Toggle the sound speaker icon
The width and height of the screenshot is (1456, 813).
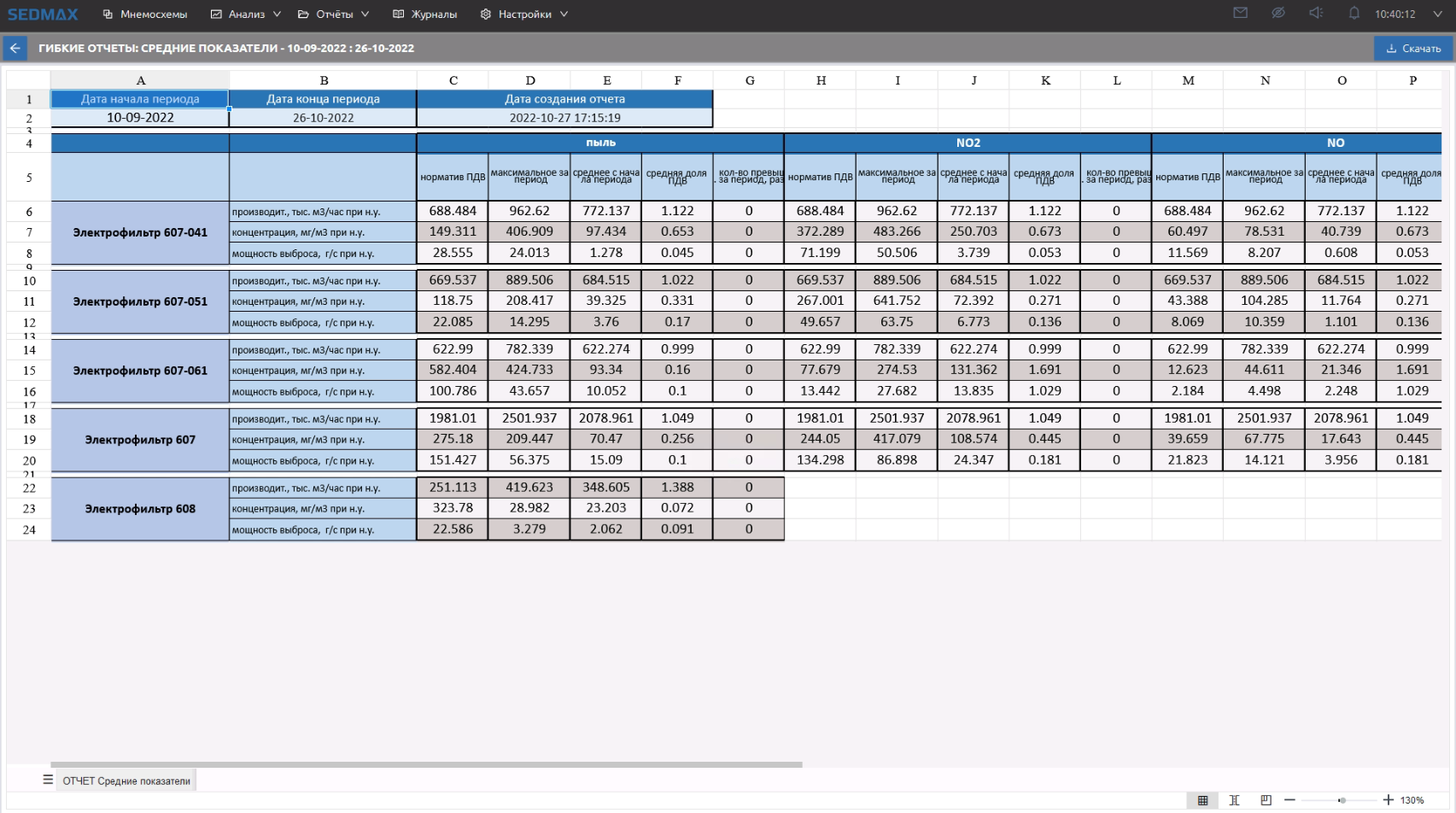[x=1316, y=13]
